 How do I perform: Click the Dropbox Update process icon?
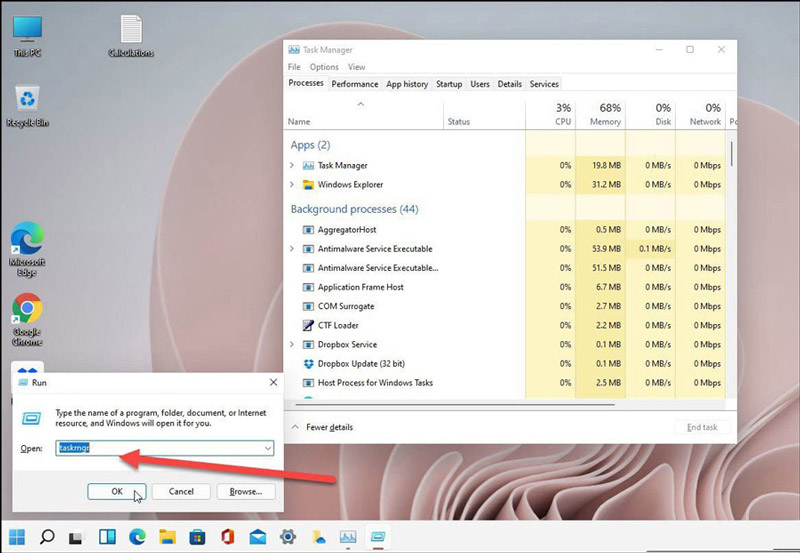(x=308, y=364)
